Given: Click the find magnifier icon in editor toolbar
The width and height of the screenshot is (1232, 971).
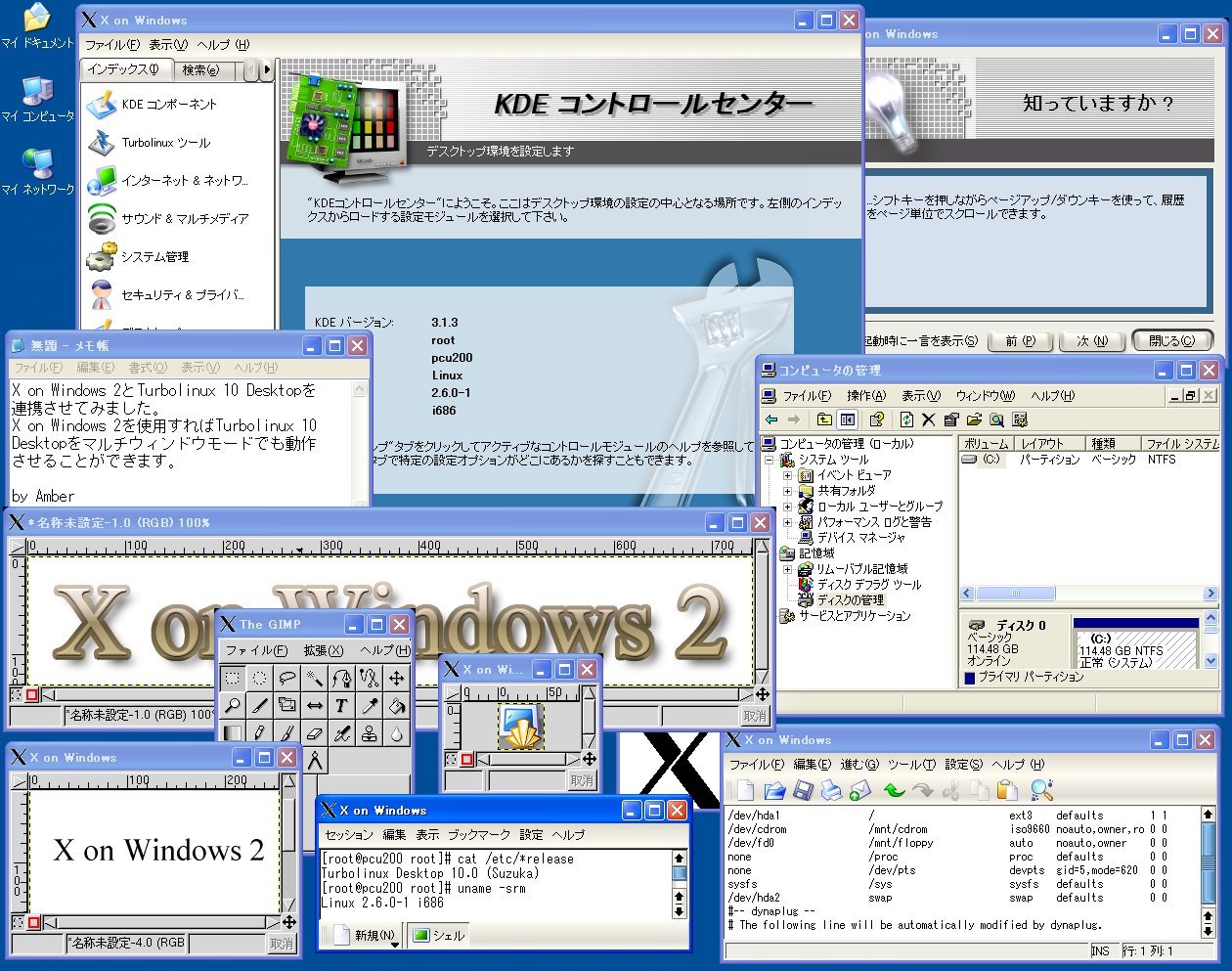Looking at the screenshot, I should [x=1042, y=790].
